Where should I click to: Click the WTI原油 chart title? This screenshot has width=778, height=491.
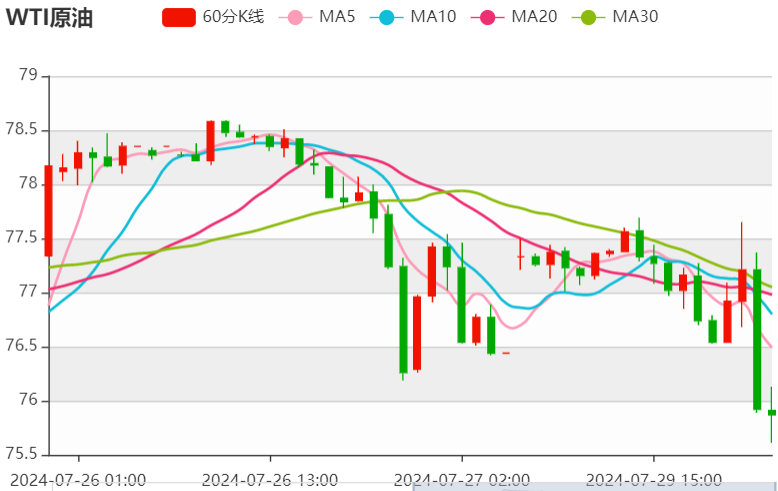coord(49,18)
